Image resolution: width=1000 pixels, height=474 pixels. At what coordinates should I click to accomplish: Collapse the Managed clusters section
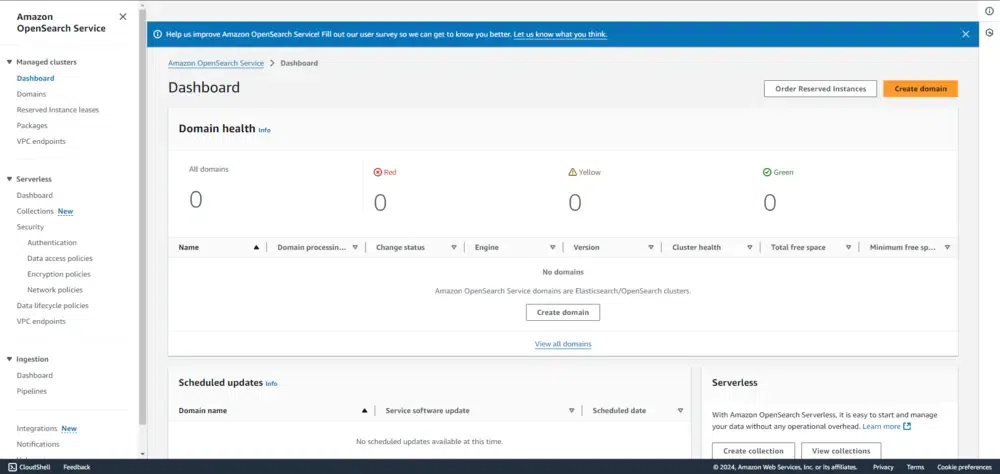click(x=10, y=63)
